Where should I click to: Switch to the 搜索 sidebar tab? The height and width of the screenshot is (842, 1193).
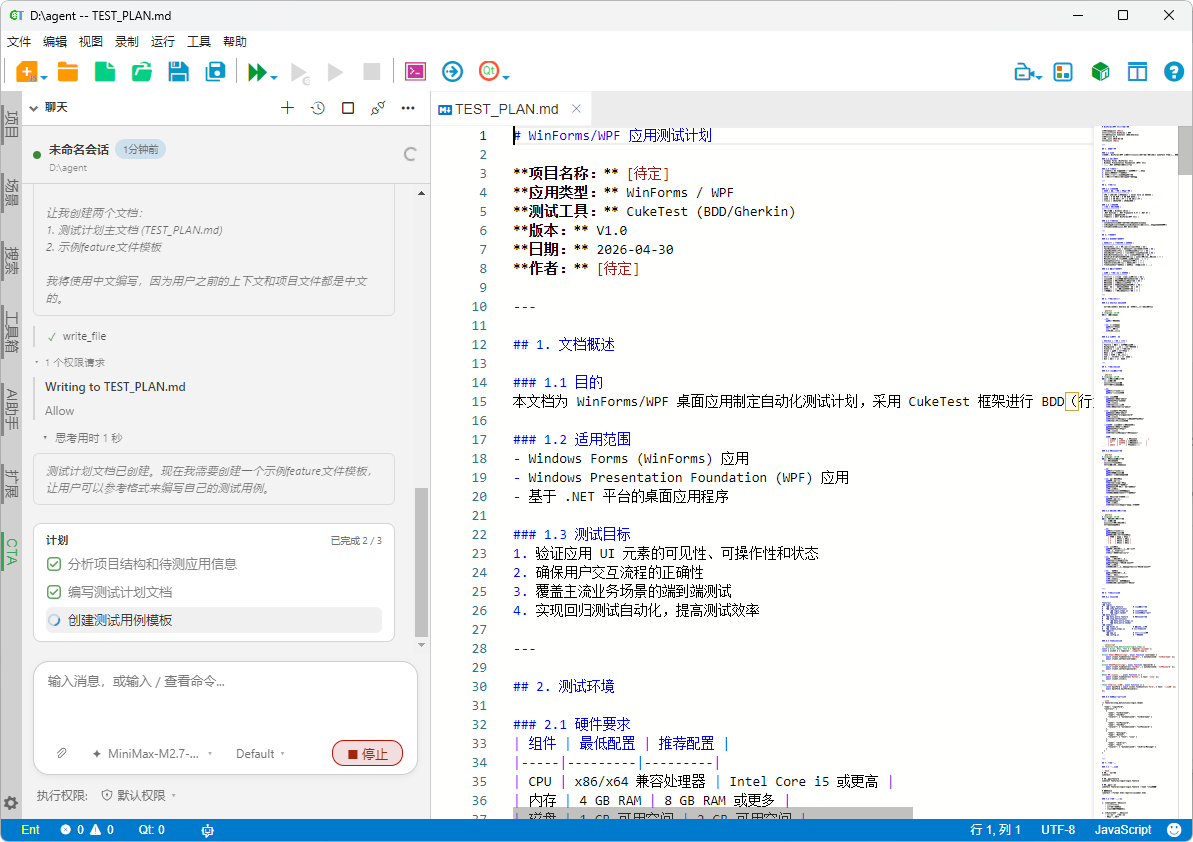coord(11,259)
